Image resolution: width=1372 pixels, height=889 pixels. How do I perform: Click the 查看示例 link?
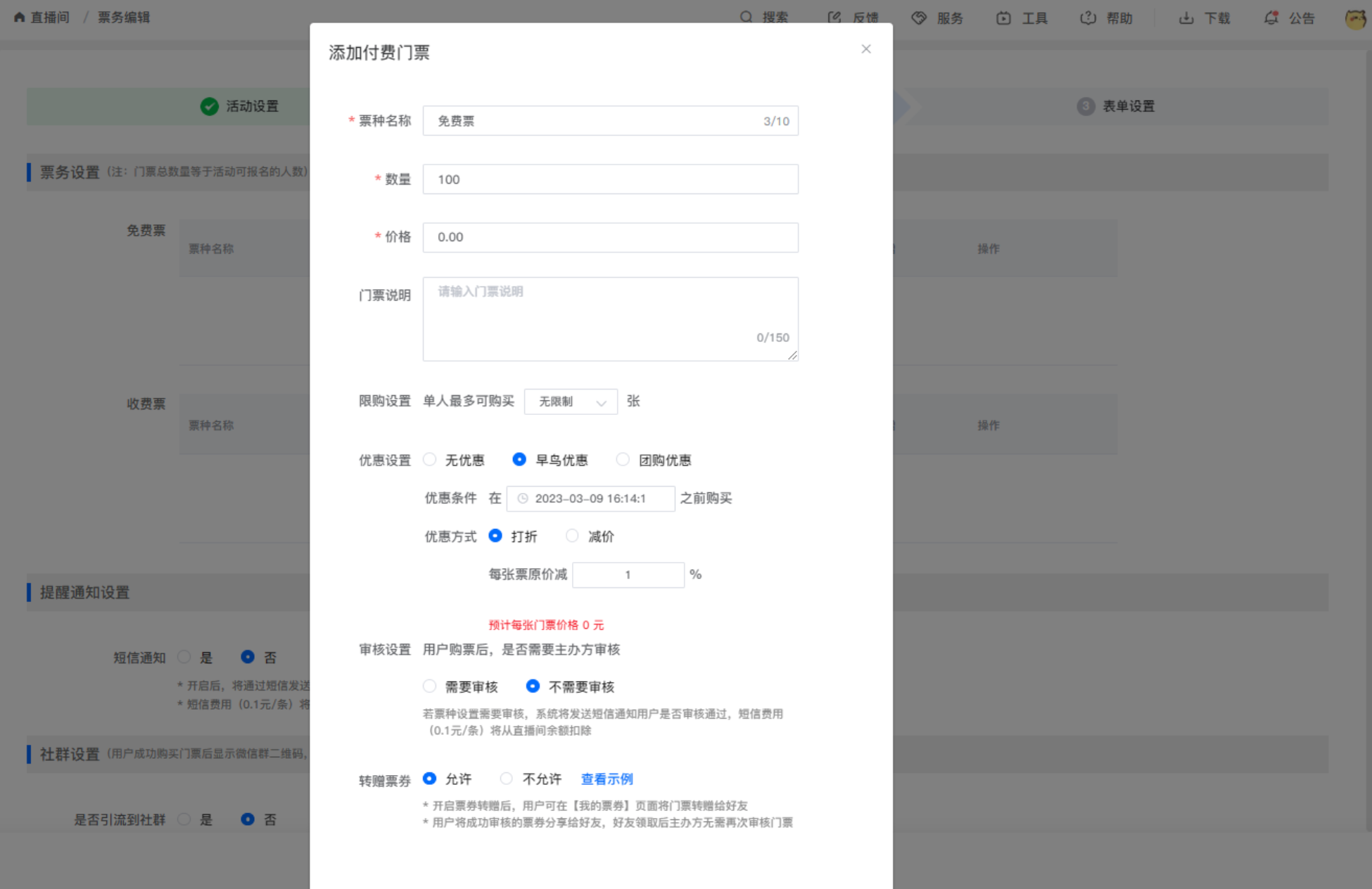[606, 779]
